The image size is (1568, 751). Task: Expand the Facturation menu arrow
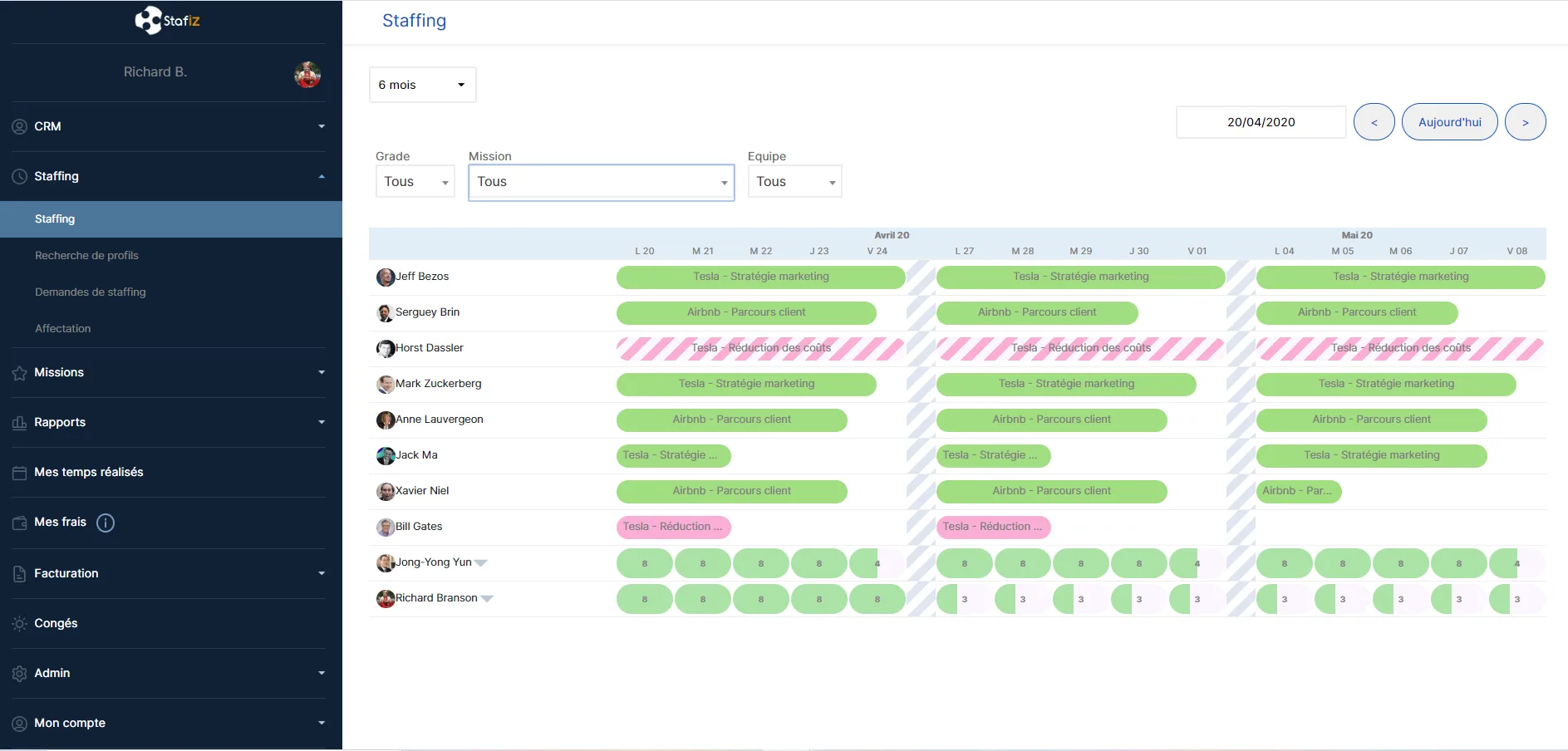322,573
